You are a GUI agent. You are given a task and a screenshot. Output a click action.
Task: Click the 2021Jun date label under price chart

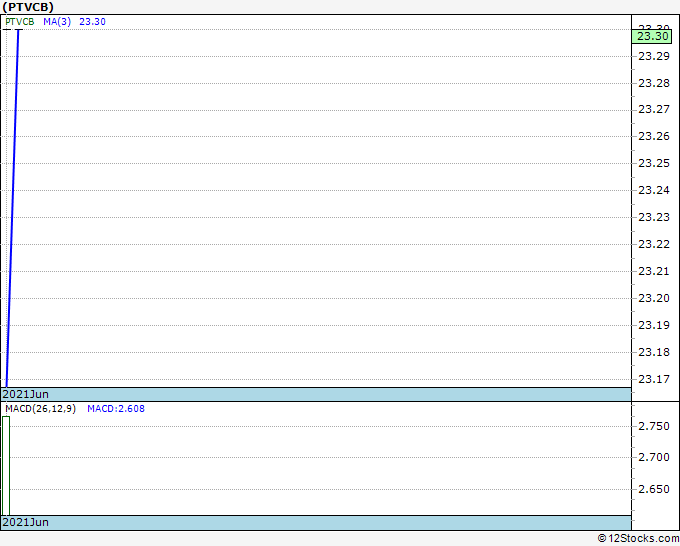25,394
